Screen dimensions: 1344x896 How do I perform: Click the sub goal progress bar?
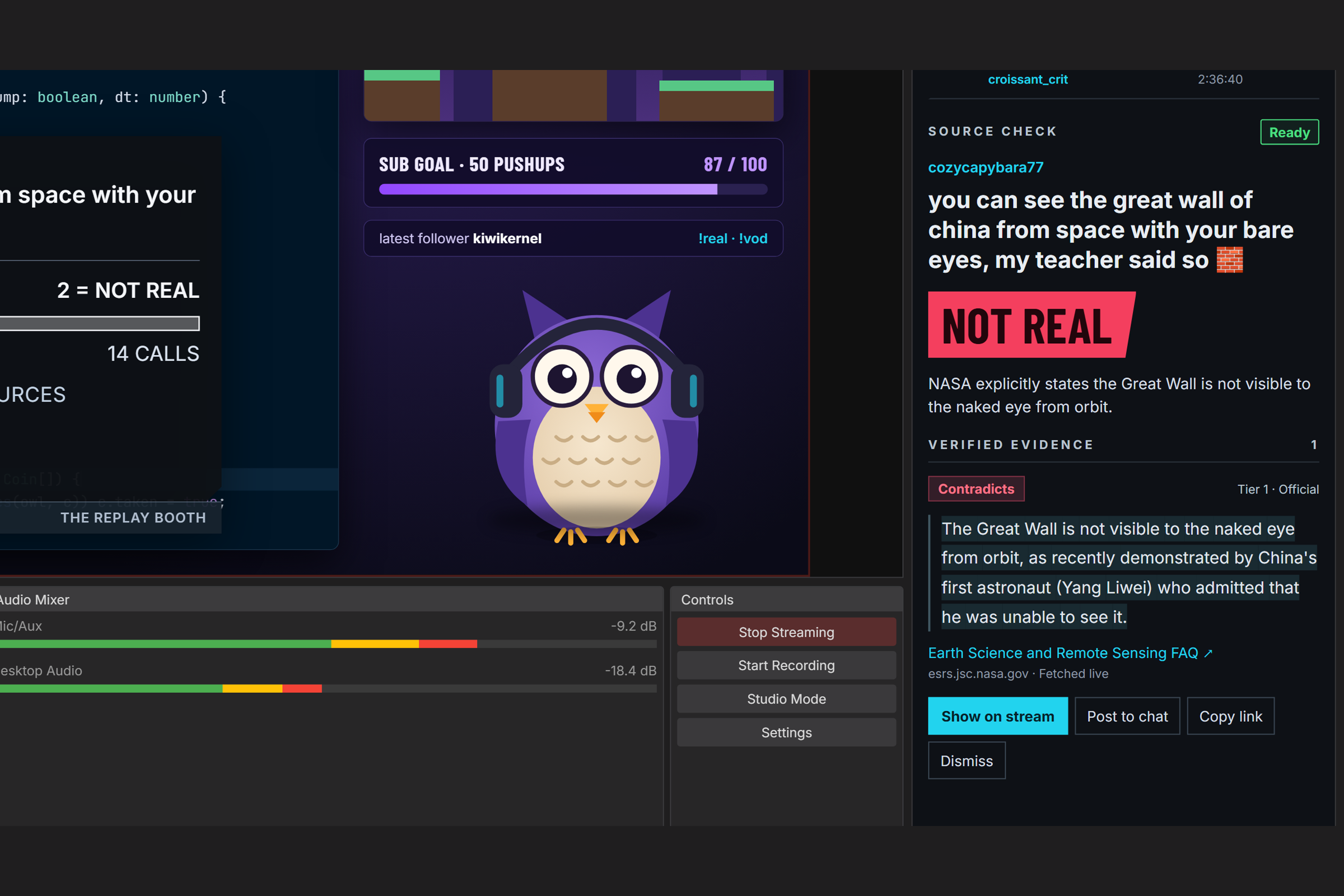573,189
